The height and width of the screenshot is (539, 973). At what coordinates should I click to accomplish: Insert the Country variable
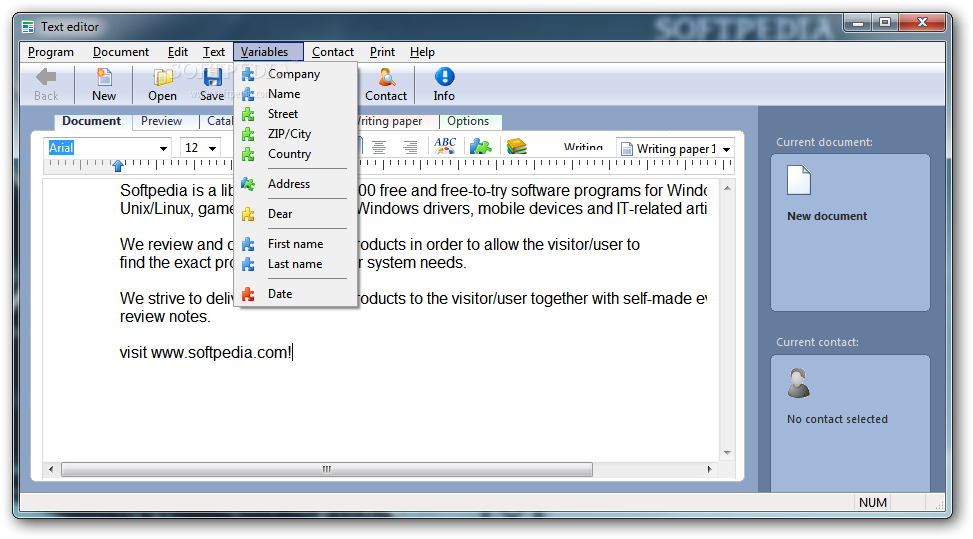295,153
